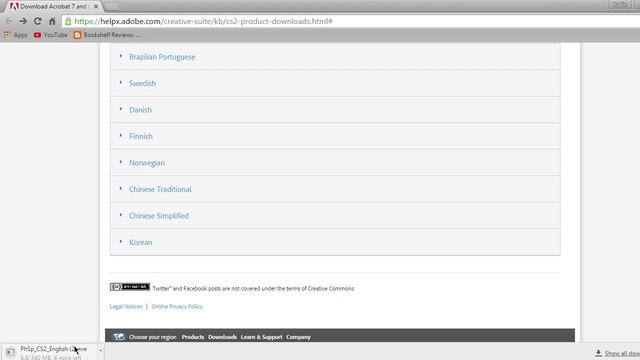
Task: Click the Creative Commons license badge
Action: [129, 287]
